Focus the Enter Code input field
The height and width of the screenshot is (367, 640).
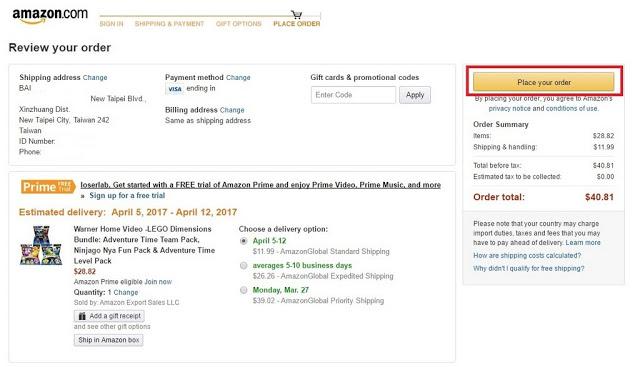click(x=353, y=95)
